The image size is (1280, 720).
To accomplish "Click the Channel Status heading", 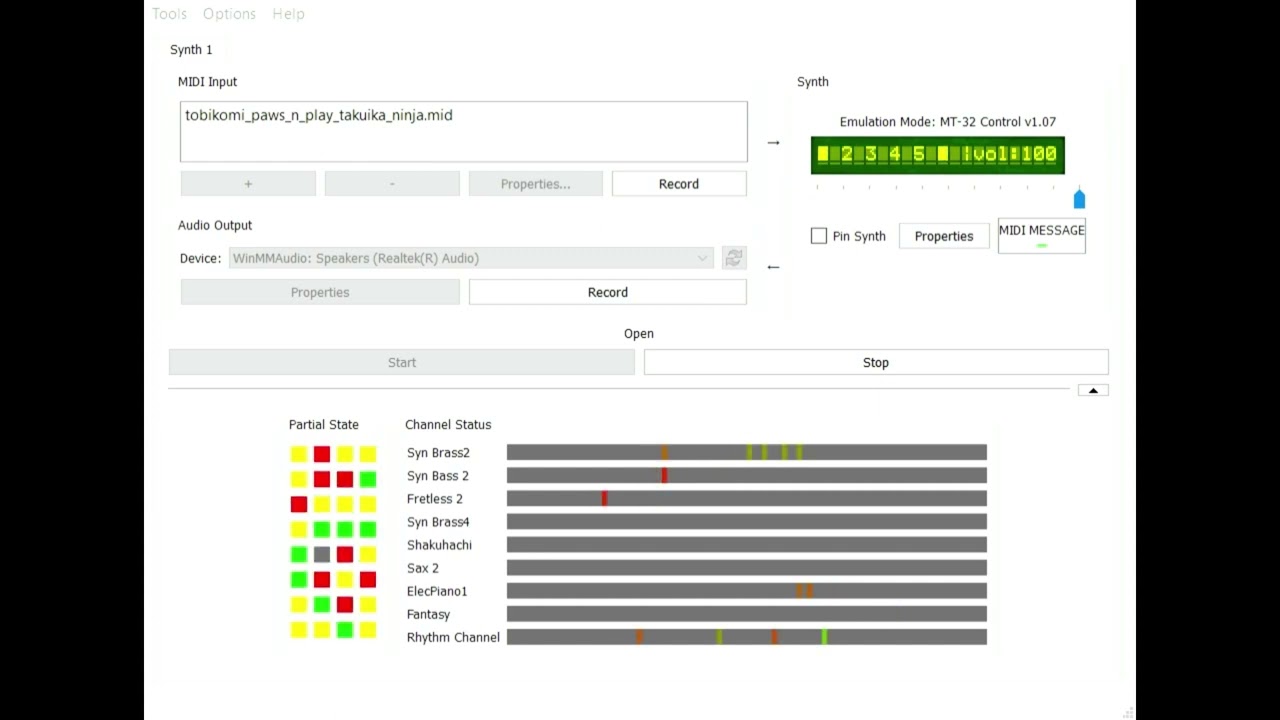I will [x=448, y=425].
